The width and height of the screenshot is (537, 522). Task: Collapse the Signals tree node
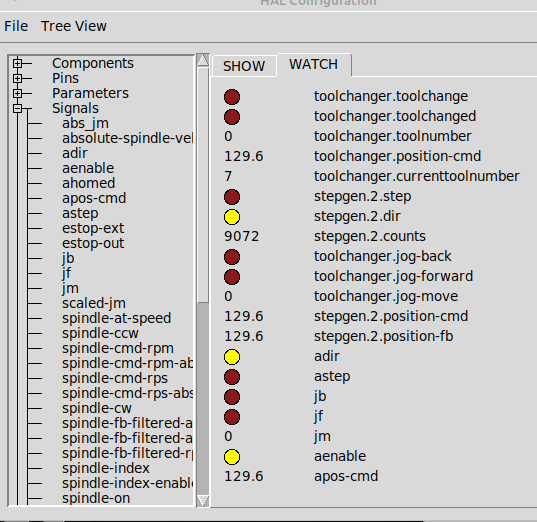(17, 109)
